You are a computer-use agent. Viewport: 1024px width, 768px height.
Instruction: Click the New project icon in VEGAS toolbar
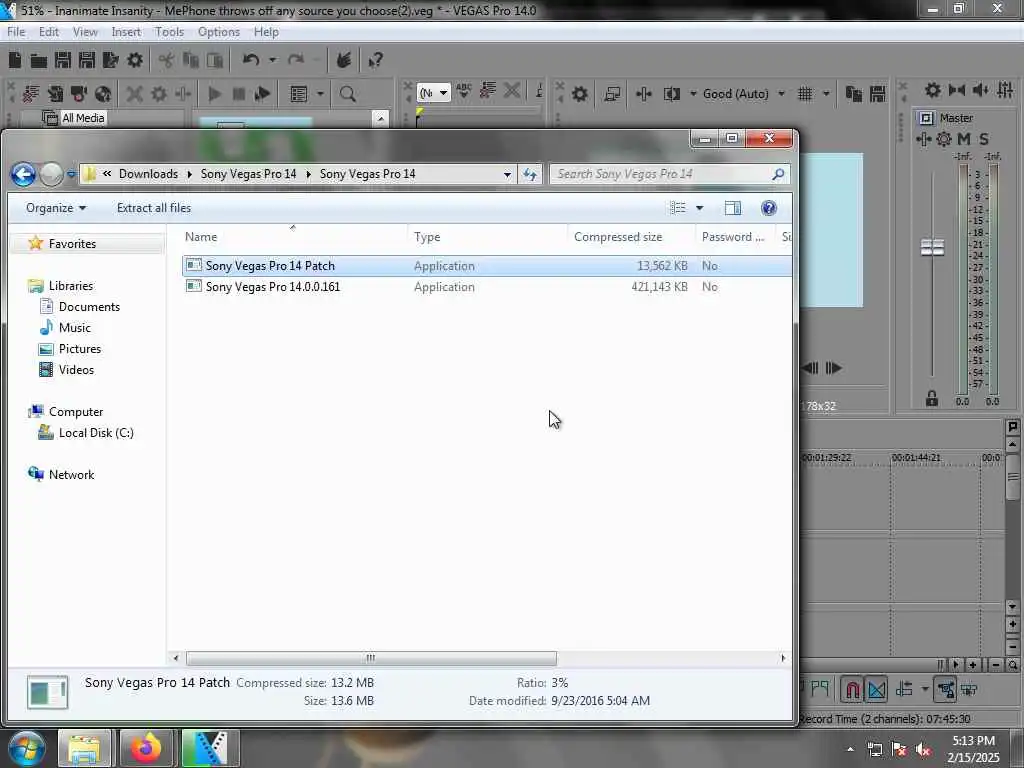[14, 60]
